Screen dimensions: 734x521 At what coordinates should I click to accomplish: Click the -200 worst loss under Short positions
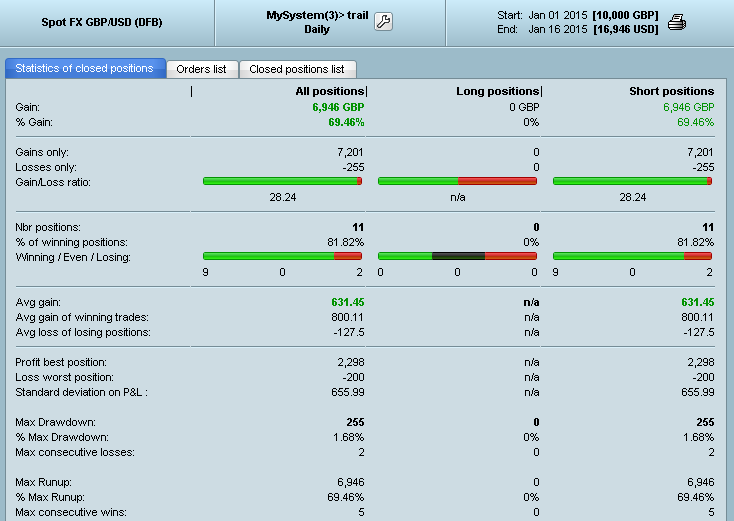(x=703, y=377)
